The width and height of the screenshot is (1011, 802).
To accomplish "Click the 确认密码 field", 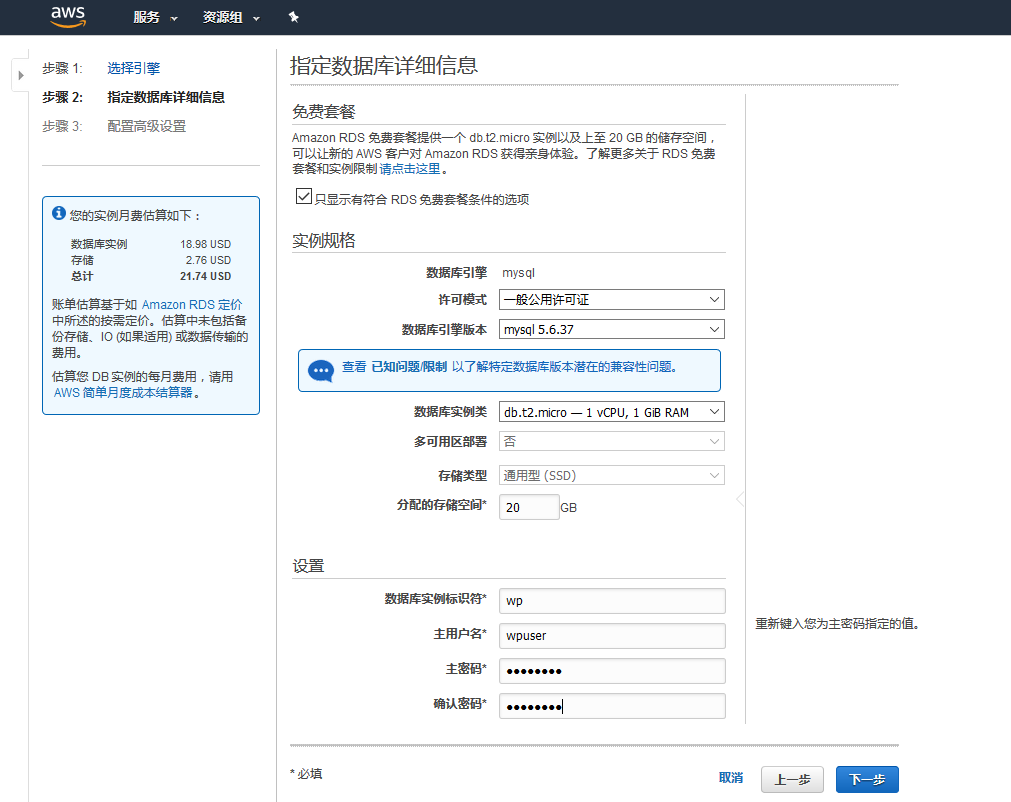I will pyautogui.click(x=612, y=706).
